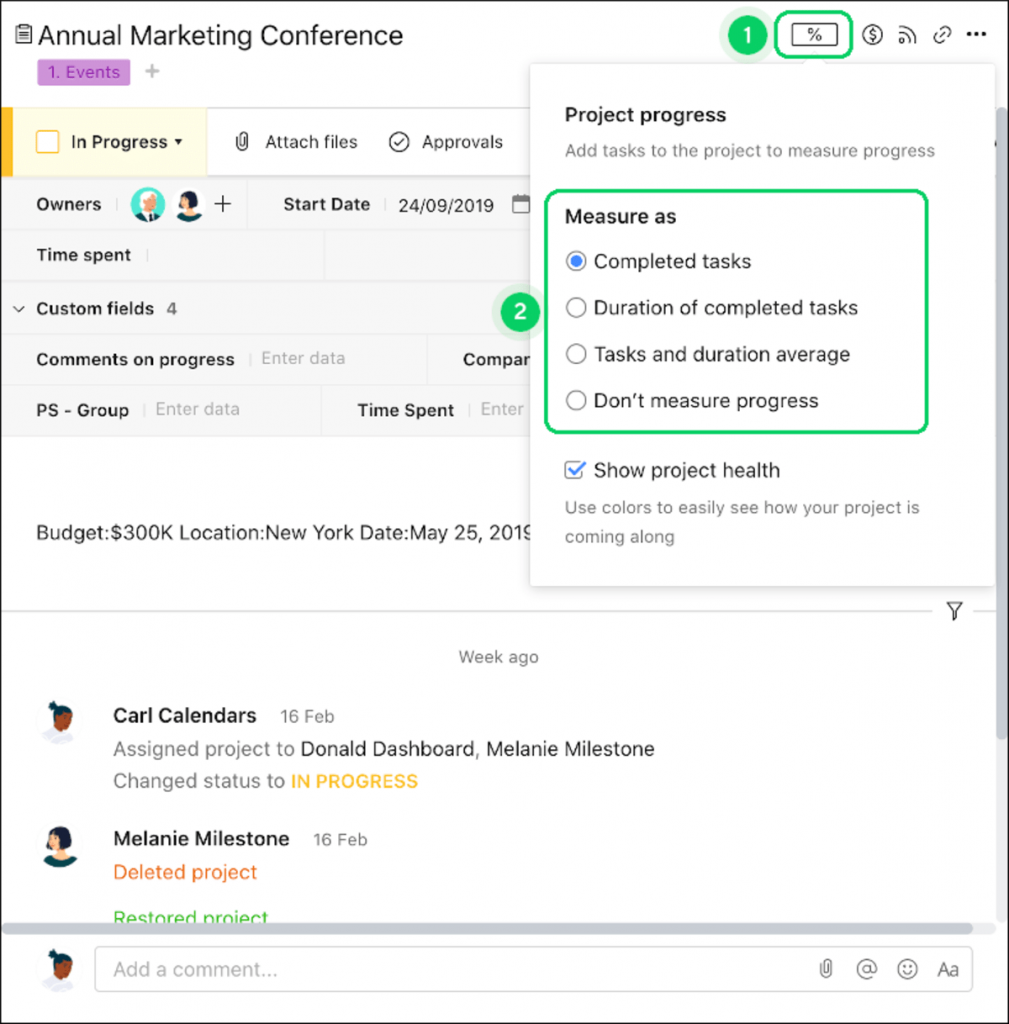Select the Completed tasks radio button
The image size is (1009, 1024).
point(575,261)
